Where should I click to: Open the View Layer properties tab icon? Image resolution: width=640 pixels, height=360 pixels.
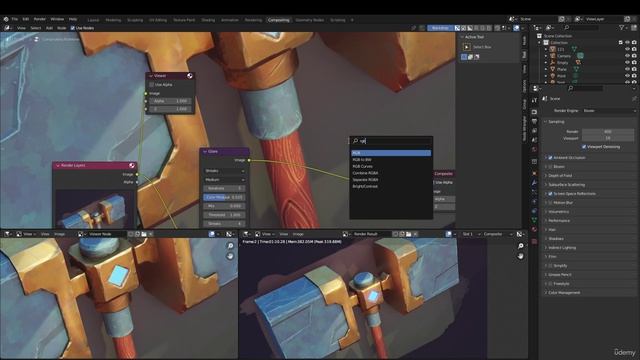pyautogui.click(x=534, y=131)
